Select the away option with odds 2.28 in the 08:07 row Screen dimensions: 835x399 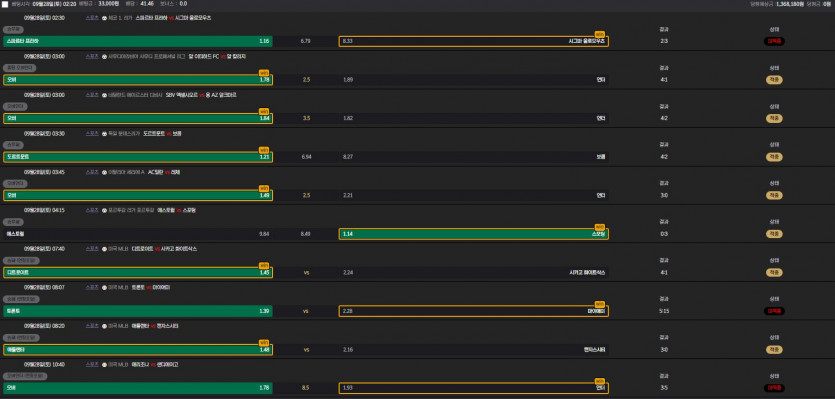(473, 311)
